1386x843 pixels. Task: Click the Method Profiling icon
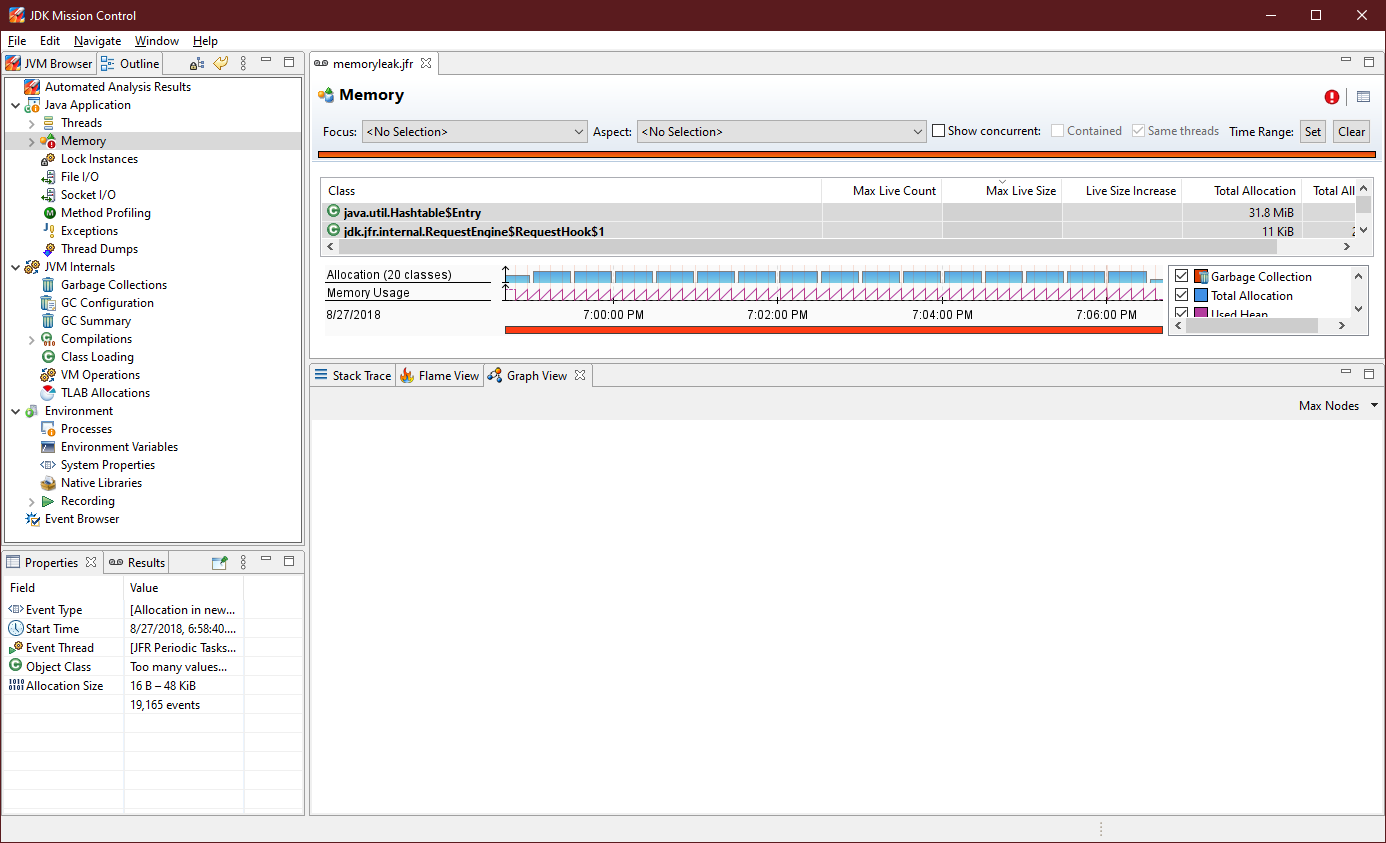click(48, 213)
